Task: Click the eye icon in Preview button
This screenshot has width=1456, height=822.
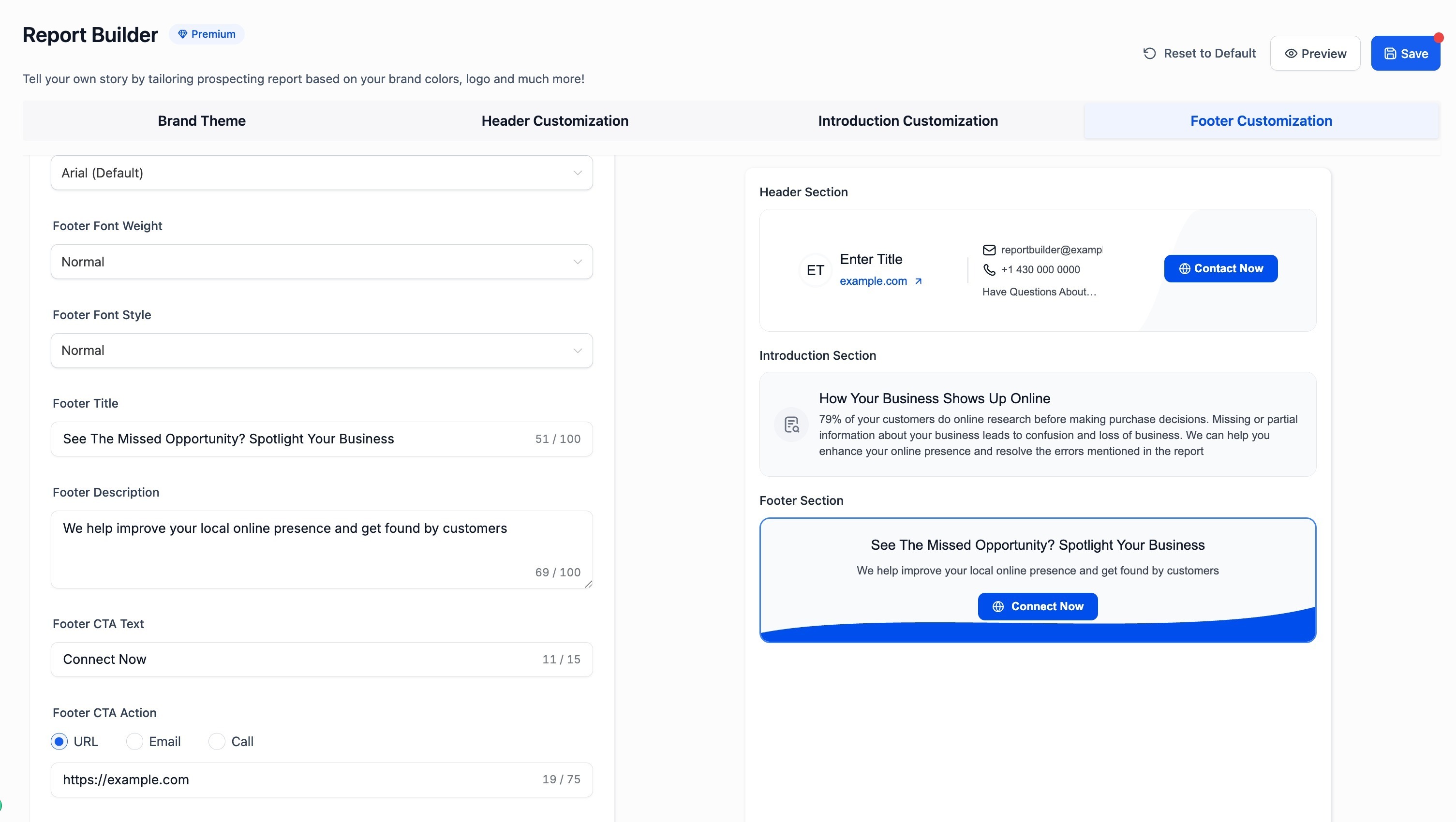Action: pyautogui.click(x=1291, y=54)
